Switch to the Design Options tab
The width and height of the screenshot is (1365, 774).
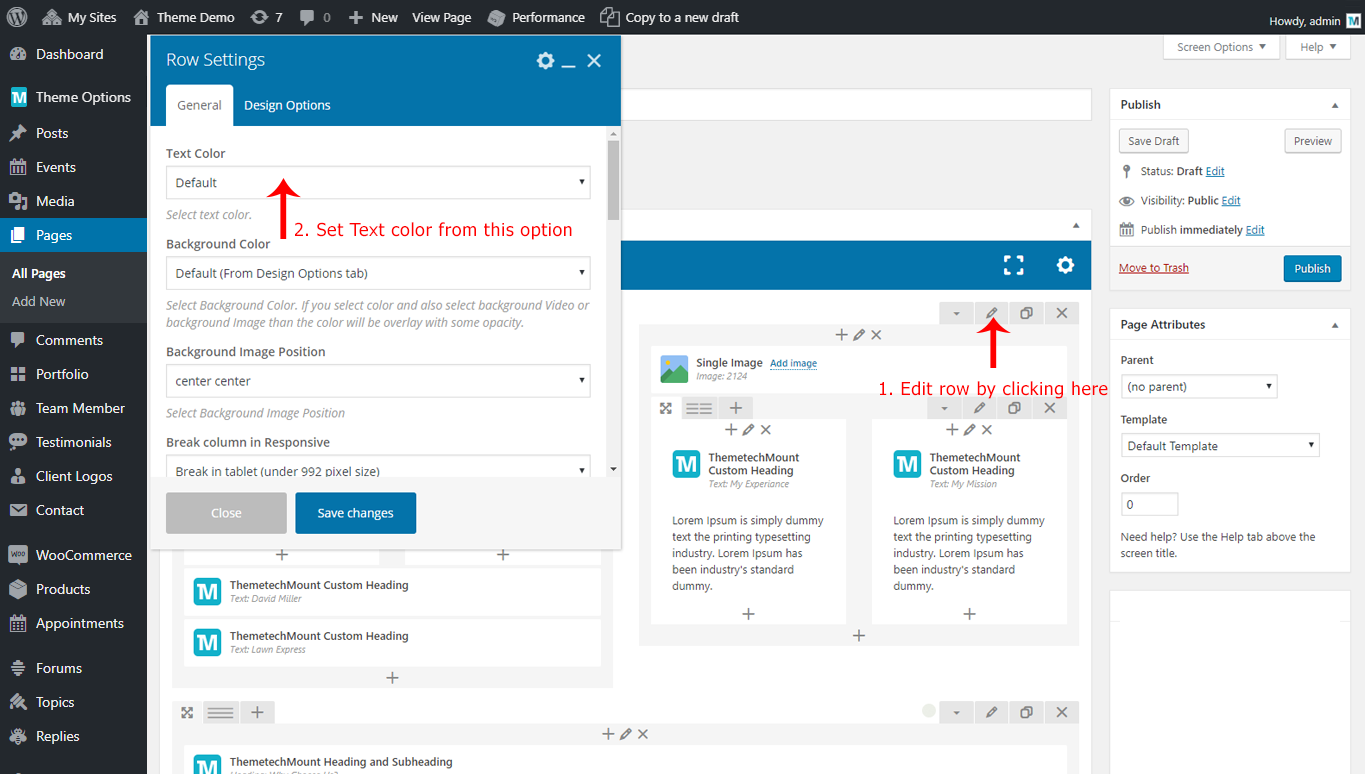(x=287, y=105)
